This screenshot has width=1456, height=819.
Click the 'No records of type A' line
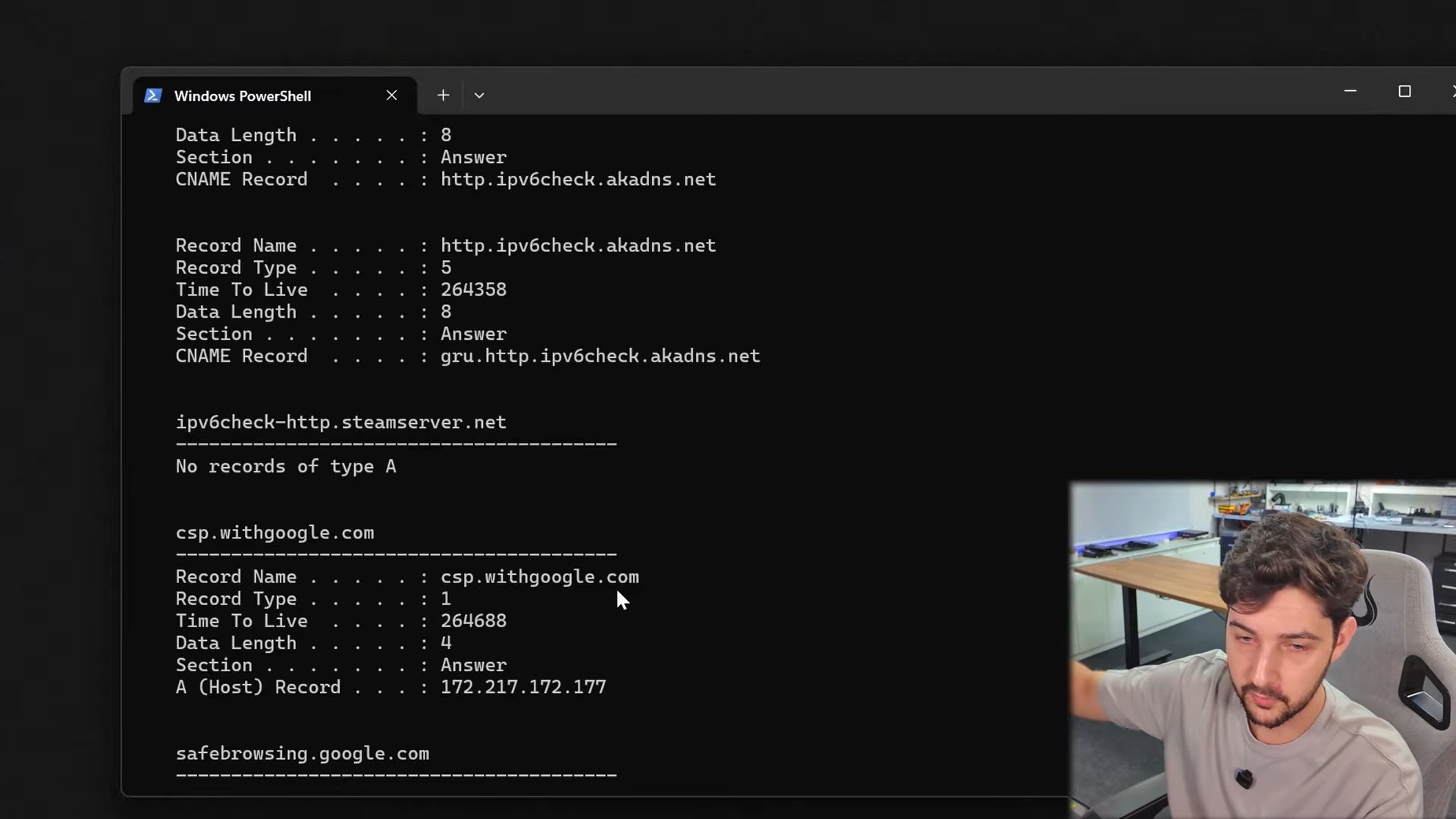(x=285, y=466)
